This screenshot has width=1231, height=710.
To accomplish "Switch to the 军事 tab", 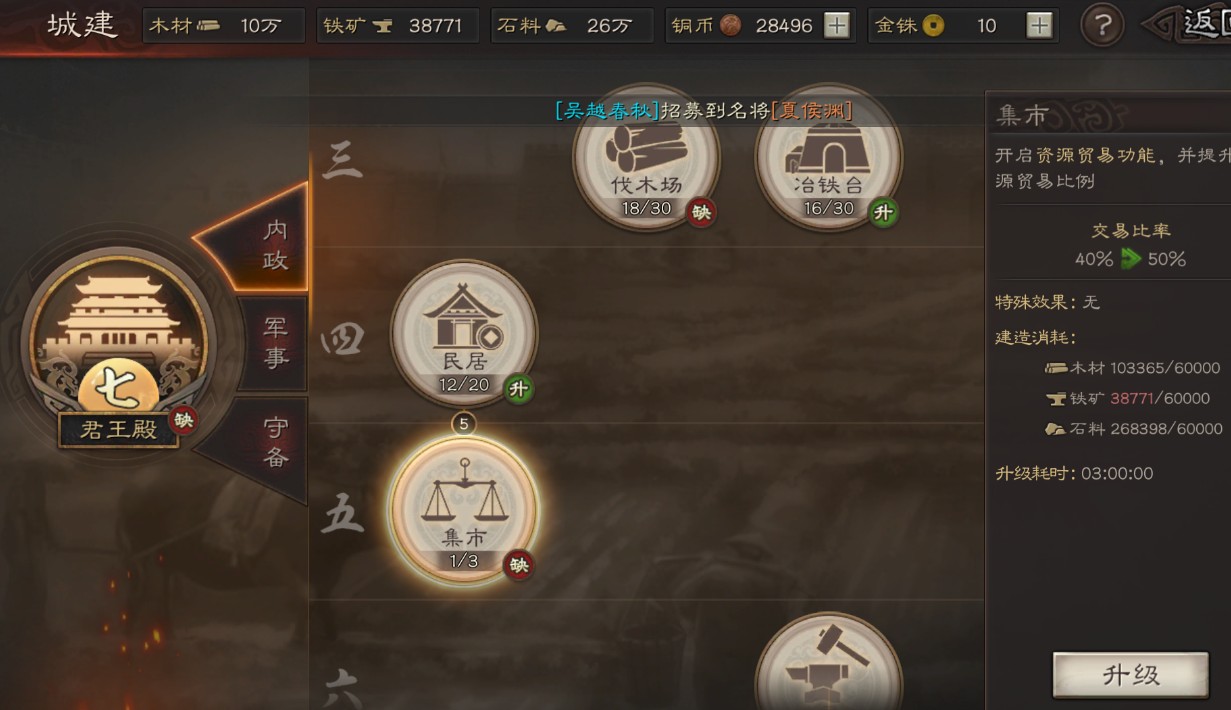I will [276, 343].
